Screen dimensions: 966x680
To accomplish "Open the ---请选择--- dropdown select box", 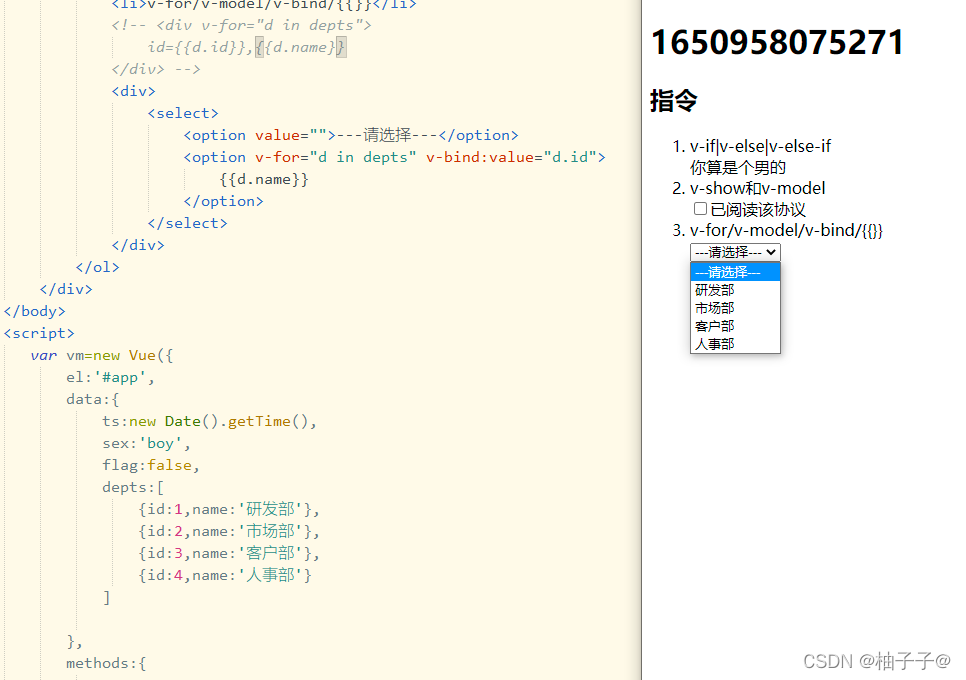I will 735,252.
